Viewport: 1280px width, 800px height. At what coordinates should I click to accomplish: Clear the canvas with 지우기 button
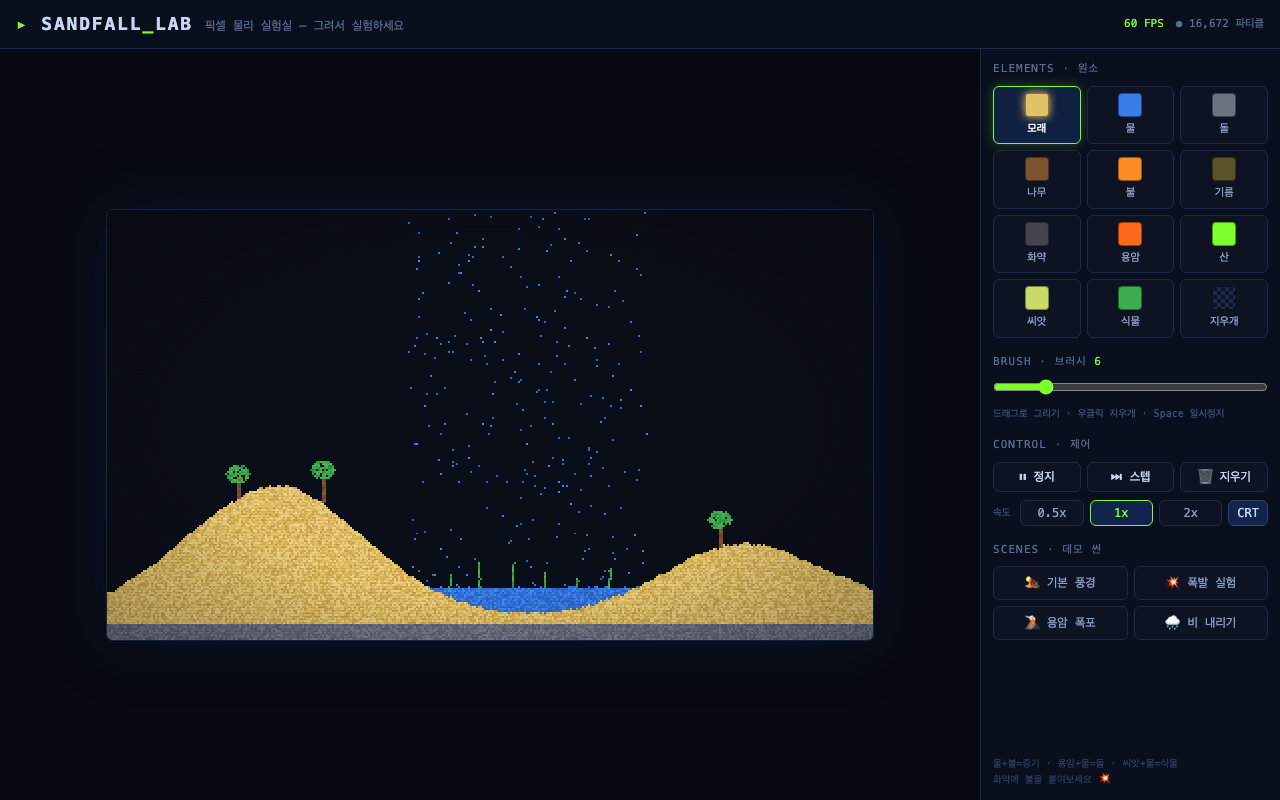[1224, 477]
